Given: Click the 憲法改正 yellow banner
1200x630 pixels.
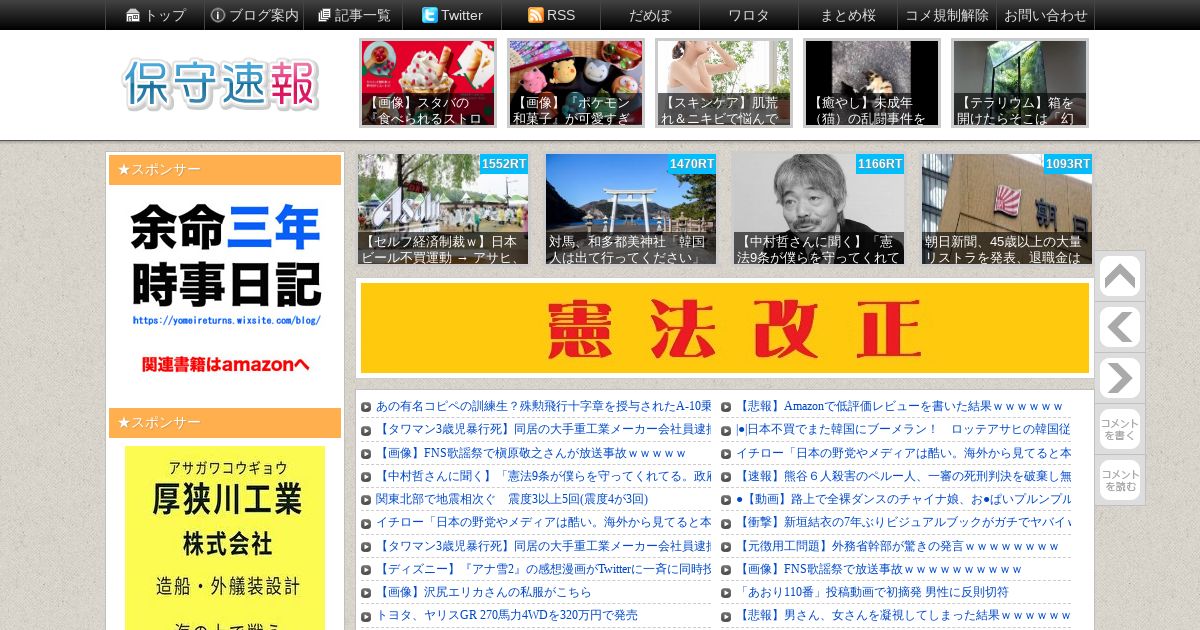Looking at the screenshot, I should tap(725, 328).
